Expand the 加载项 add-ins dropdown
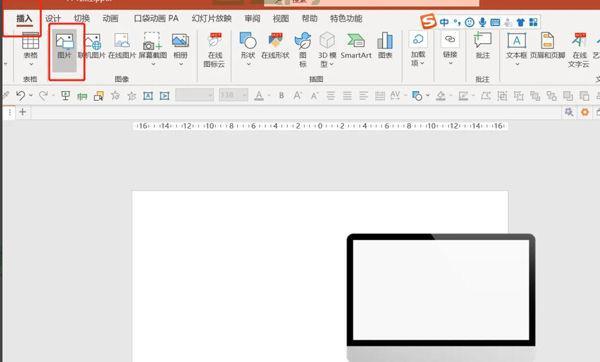 coord(422,63)
